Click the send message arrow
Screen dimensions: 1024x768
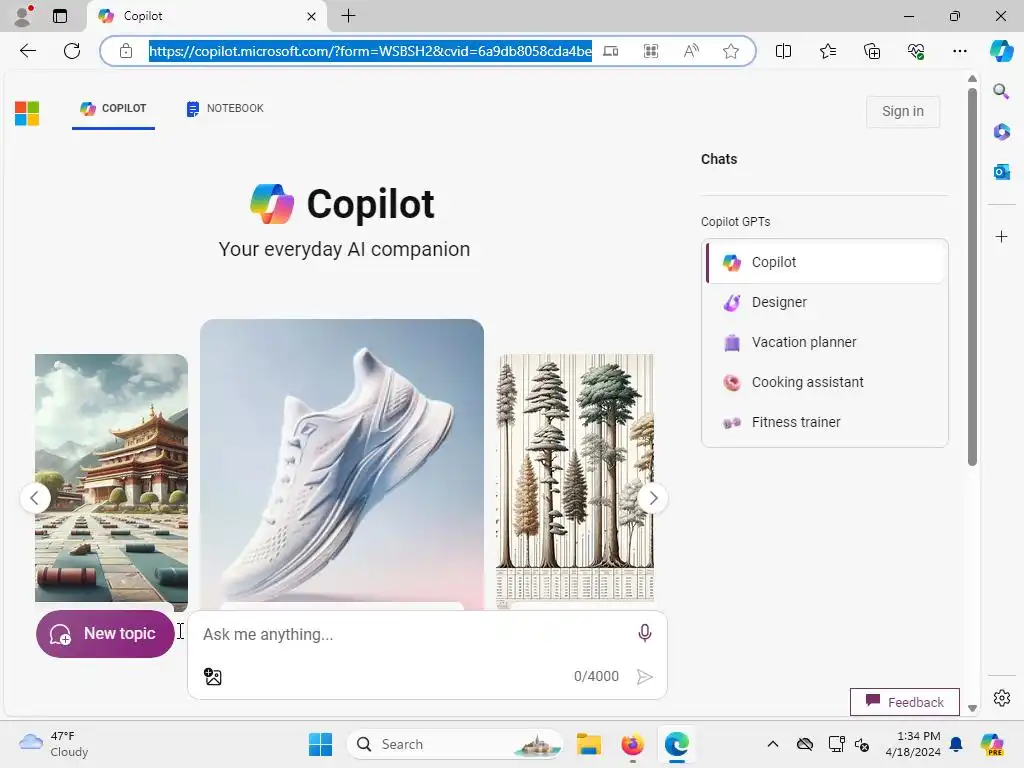tap(645, 677)
